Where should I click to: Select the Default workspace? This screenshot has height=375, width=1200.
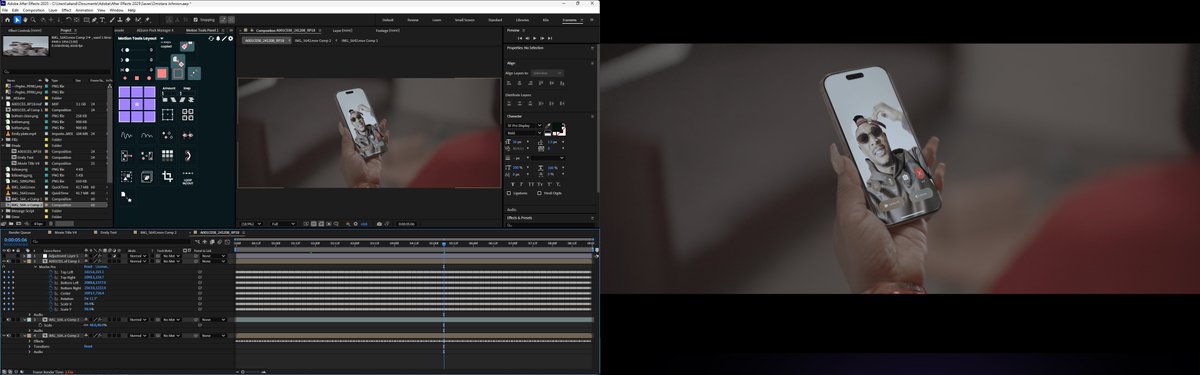coord(387,19)
